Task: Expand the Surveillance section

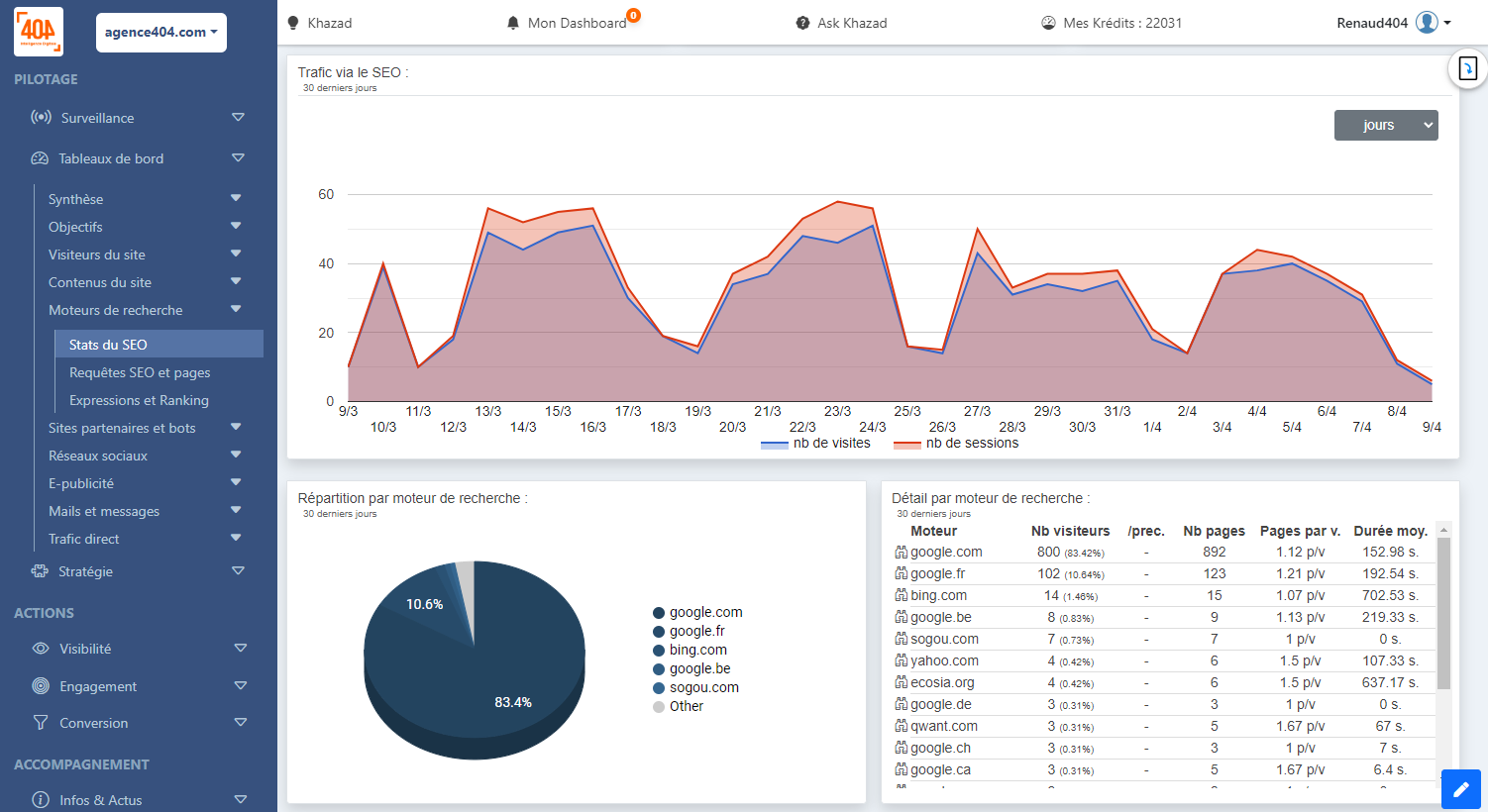Action: [238, 117]
